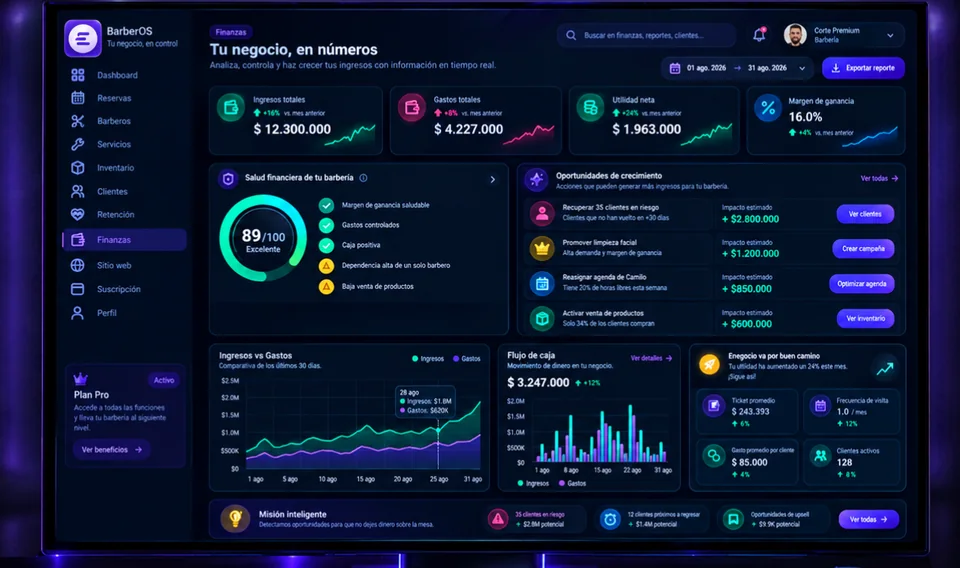Open Ver detalles link in Flujo de caja
The image size is (960, 568).
pyautogui.click(x=651, y=358)
